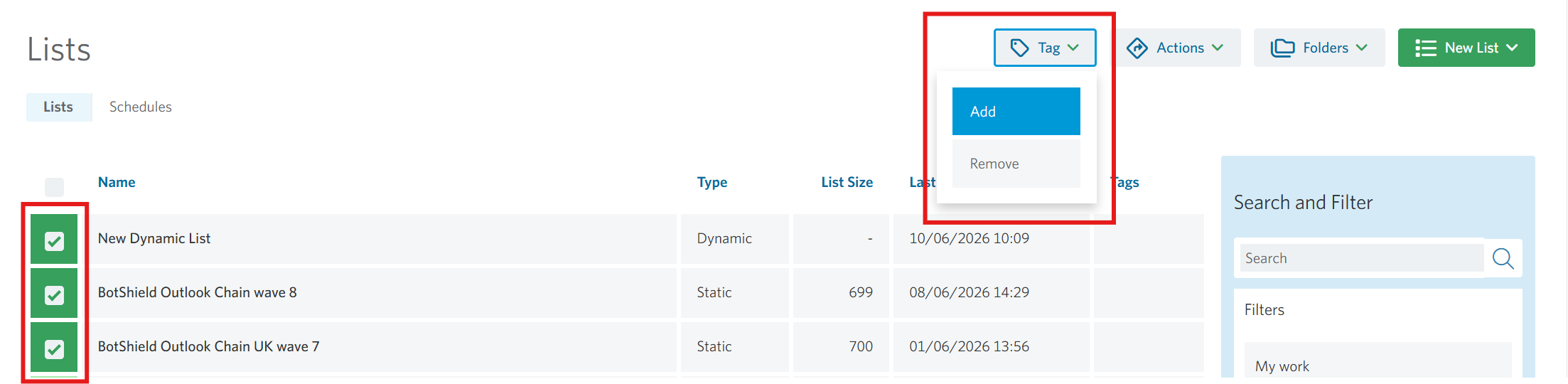
Task: Click the date 08/06/2026 14:29
Action: pyautogui.click(x=969, y=292)
